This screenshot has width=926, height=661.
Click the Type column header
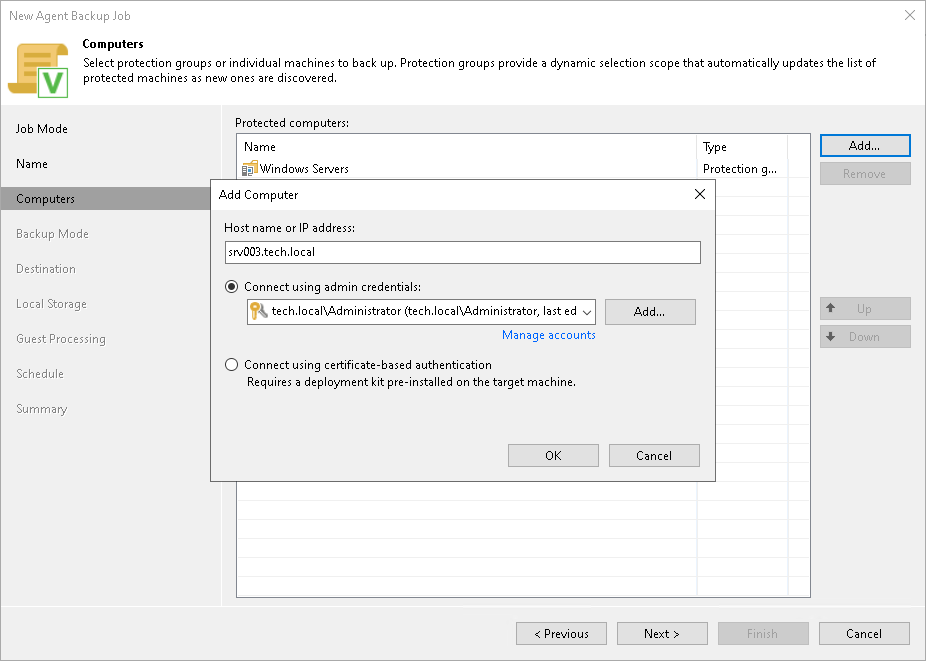click(x=742, y=147)
